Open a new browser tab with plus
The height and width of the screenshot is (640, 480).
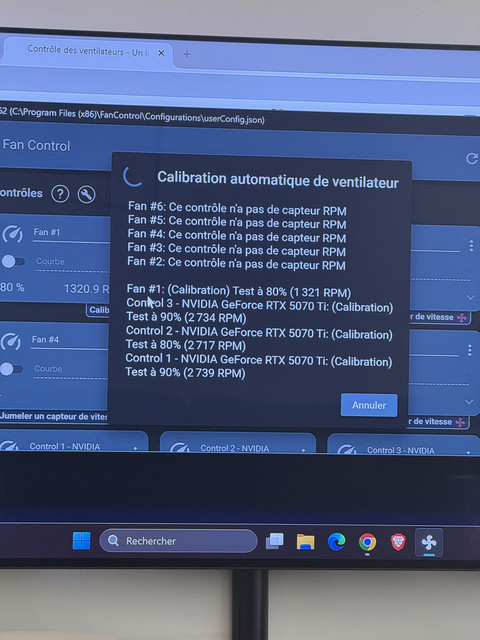(187, 54)
